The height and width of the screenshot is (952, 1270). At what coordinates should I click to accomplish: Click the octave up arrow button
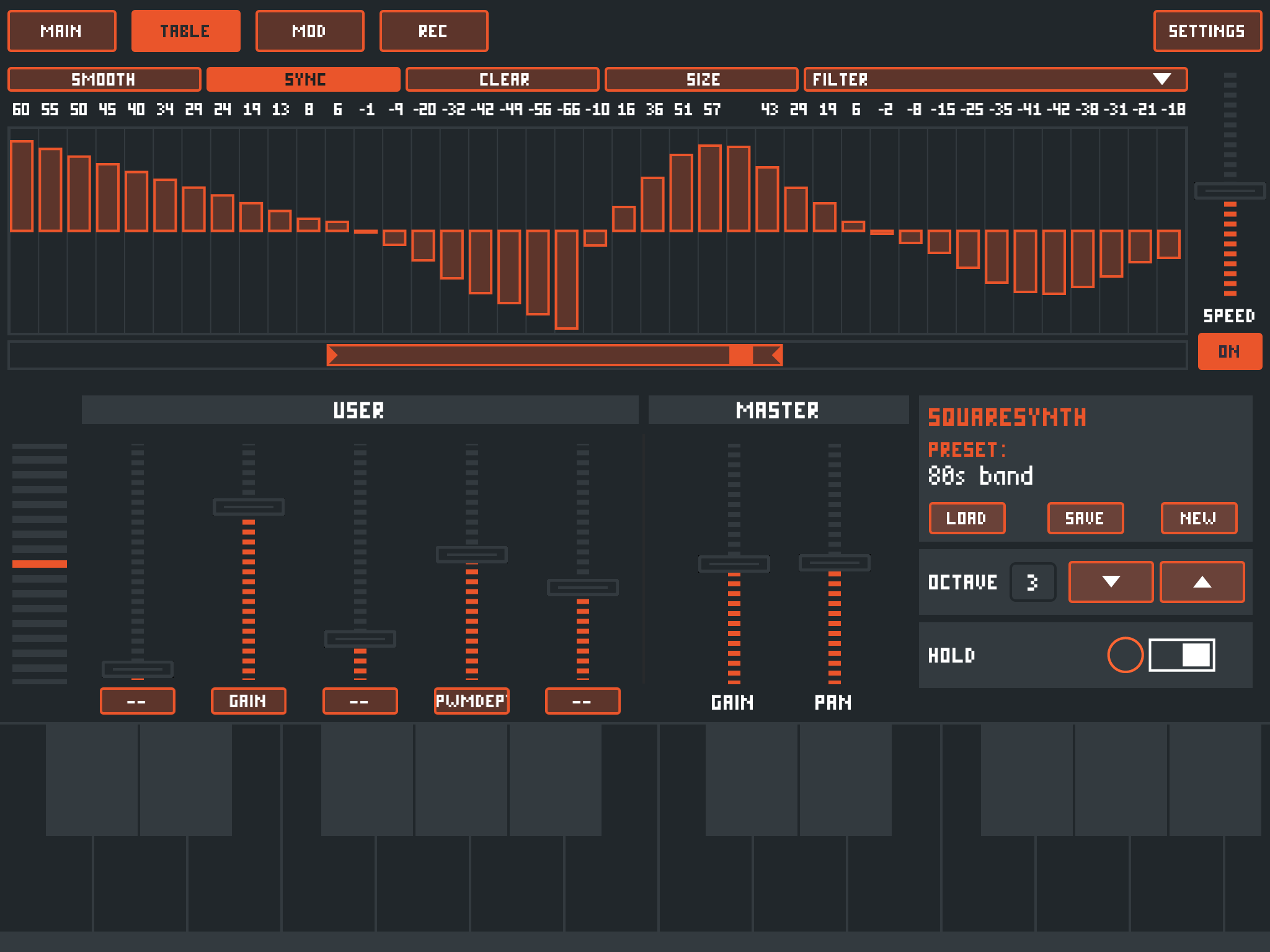[1202, 581]
